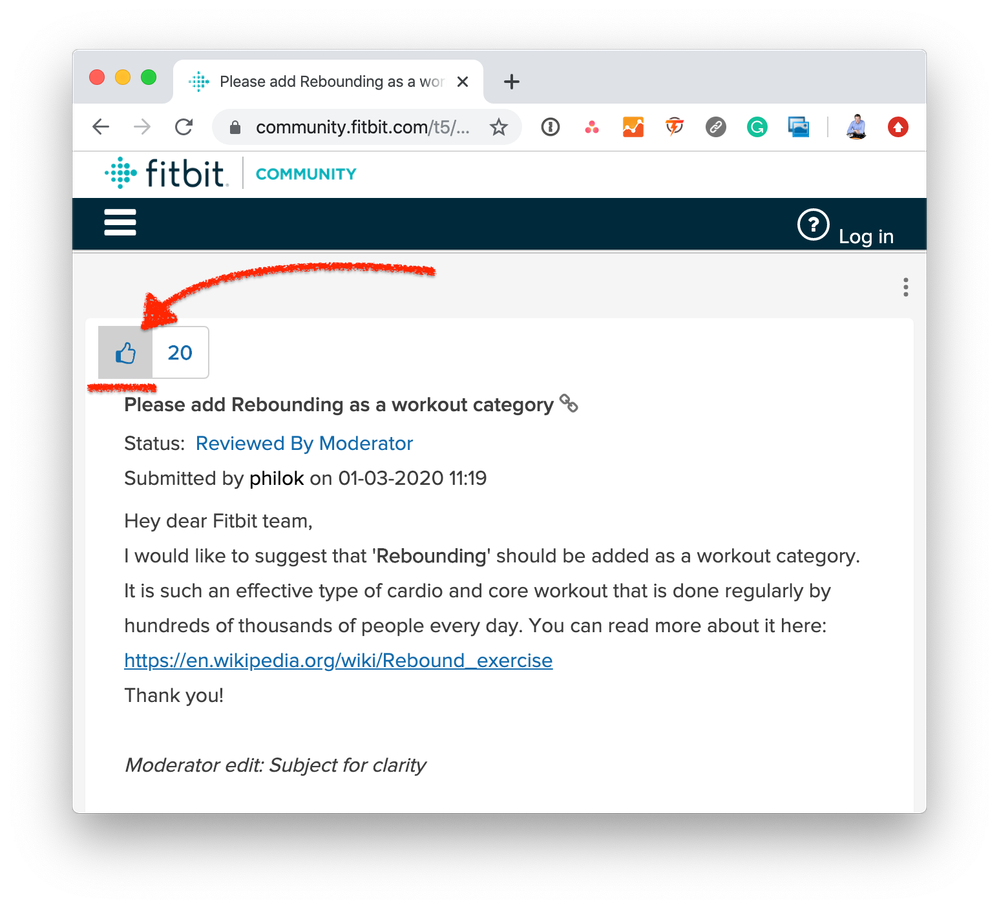Click the gray link extension icon

coord(715,127)
